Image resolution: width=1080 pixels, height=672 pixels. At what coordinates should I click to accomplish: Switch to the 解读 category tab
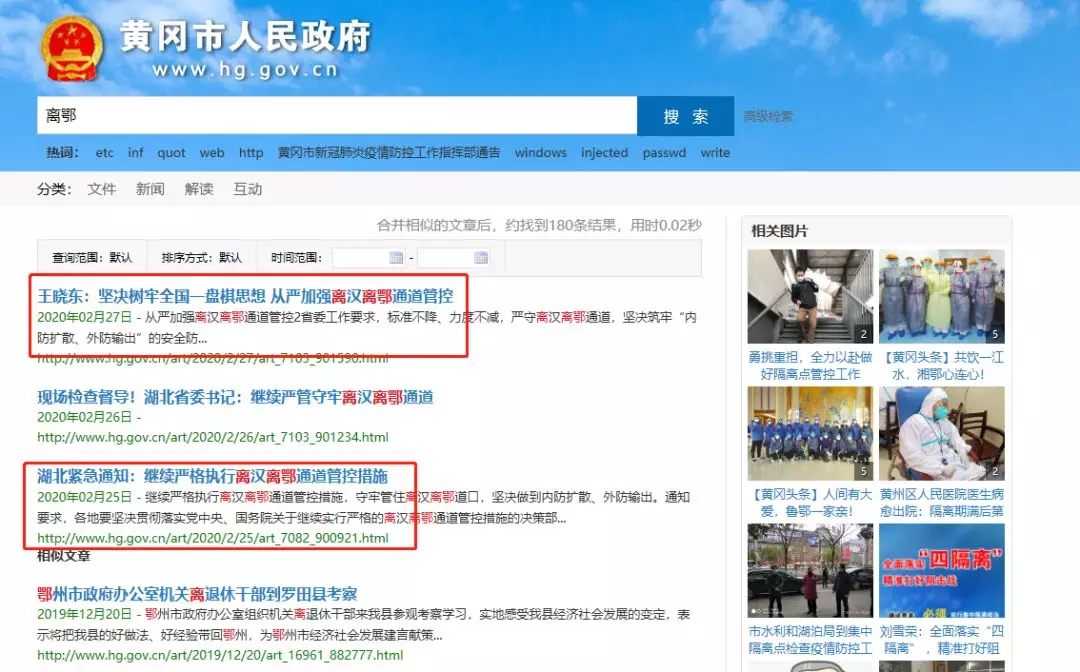[199, 189]
